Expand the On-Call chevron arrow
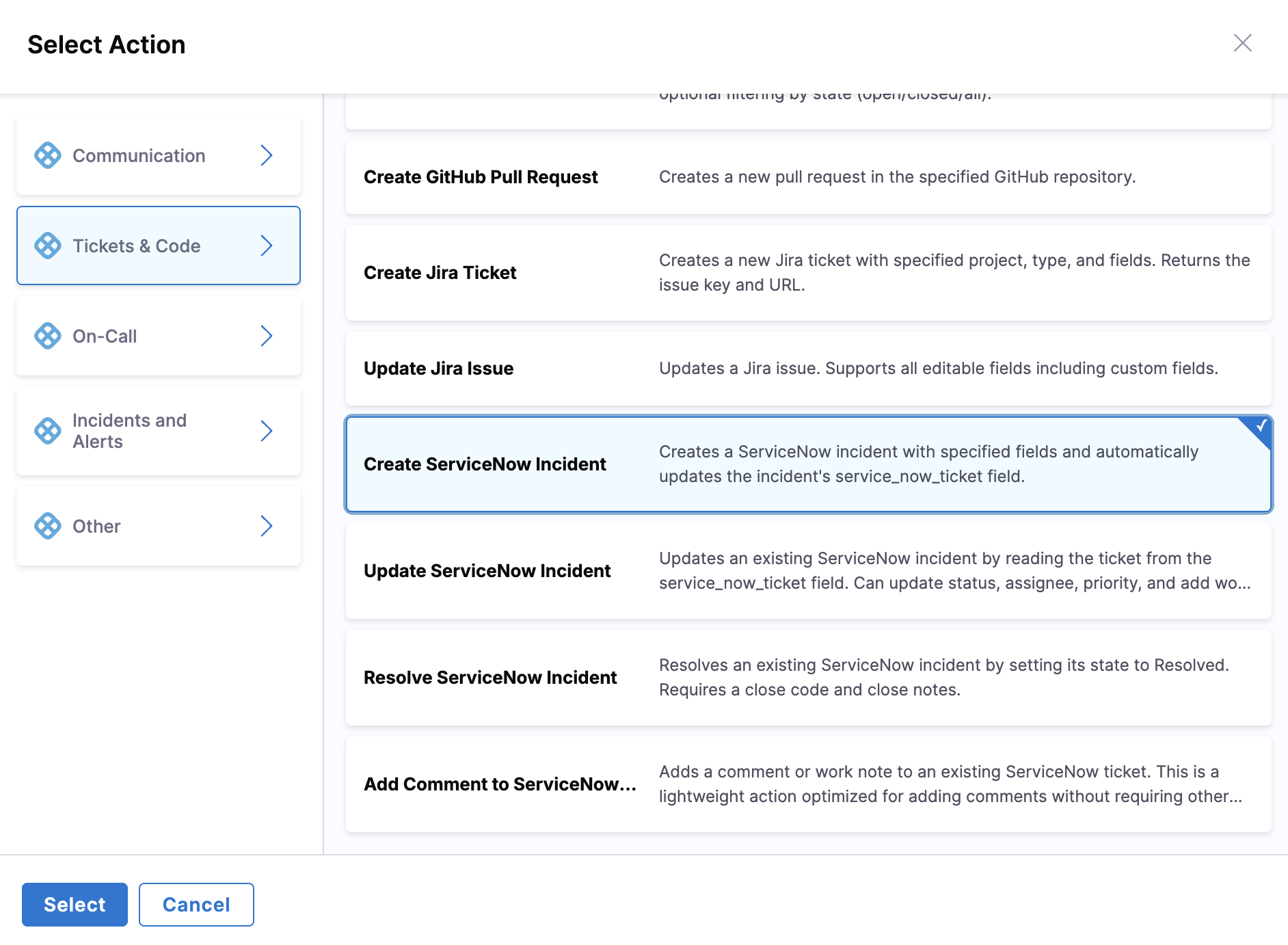This screenshot has height=945, width=1288. 267,336
